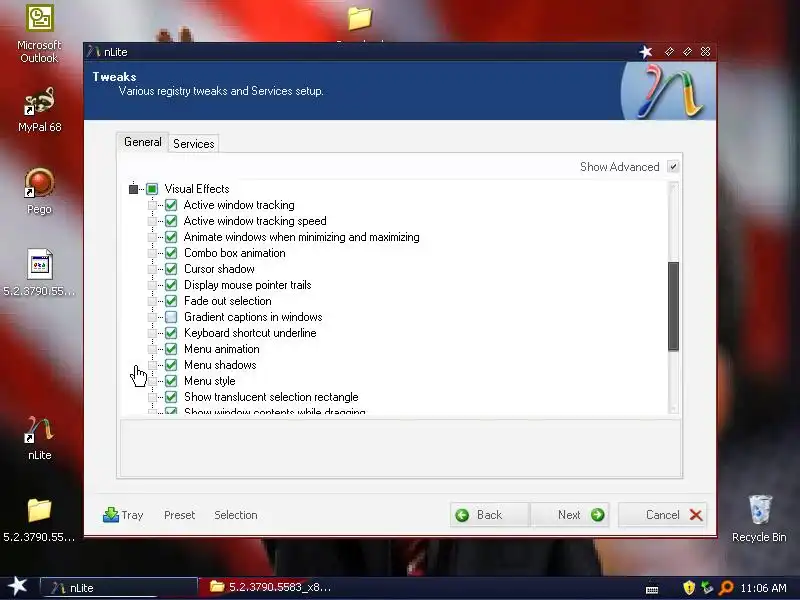Click the tweaks list scrollbar thumb
This screenshot has width=800, height=600.
pos(673,306)
